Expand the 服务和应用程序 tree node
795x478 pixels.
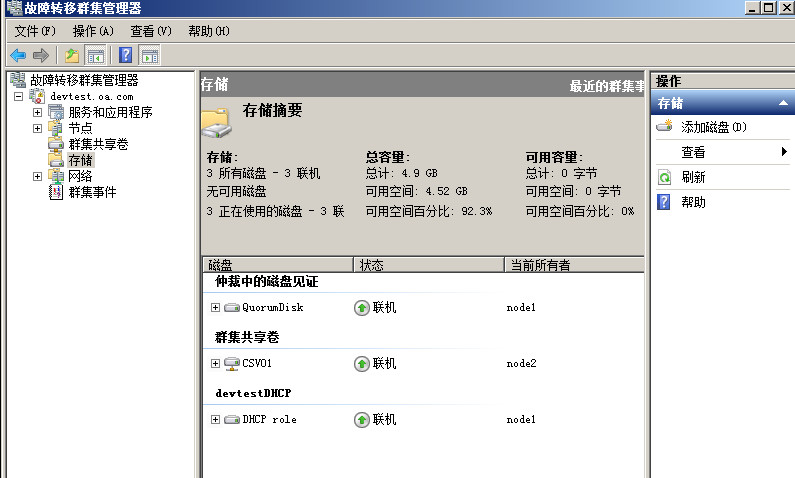37,112
